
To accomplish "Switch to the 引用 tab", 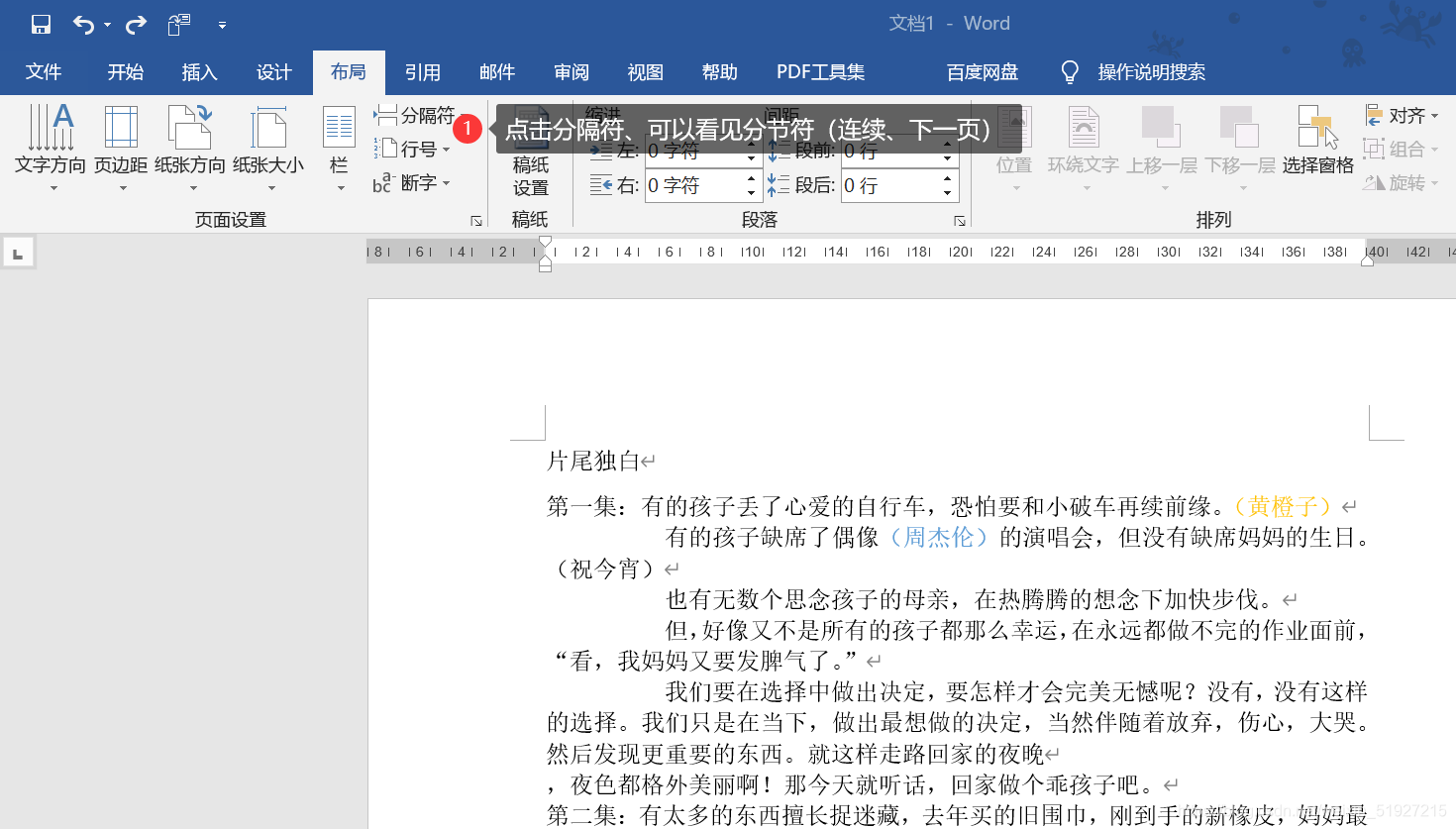I will tap(423, 71).
